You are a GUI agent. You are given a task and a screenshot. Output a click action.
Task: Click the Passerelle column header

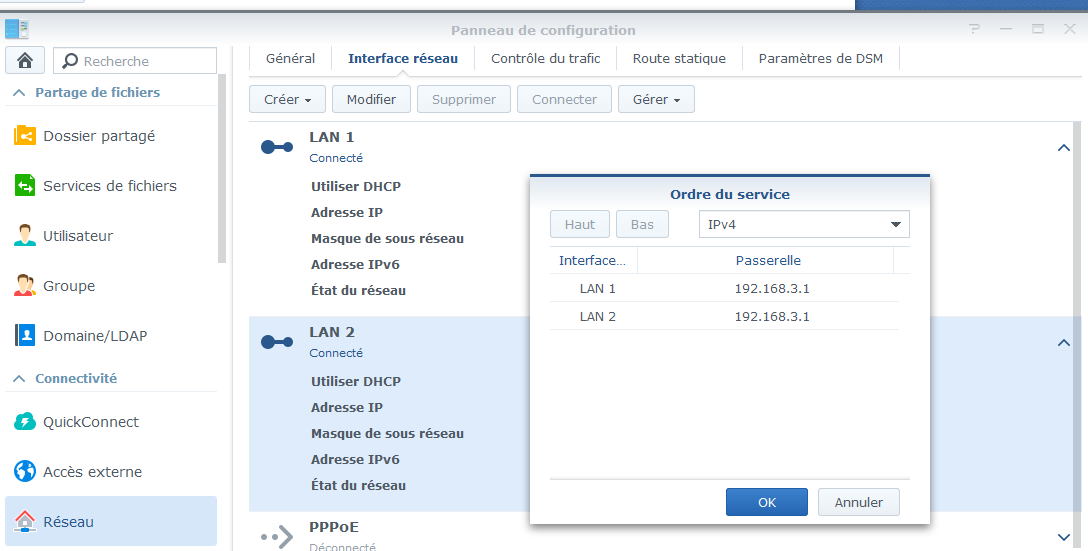tap(766, 260)
